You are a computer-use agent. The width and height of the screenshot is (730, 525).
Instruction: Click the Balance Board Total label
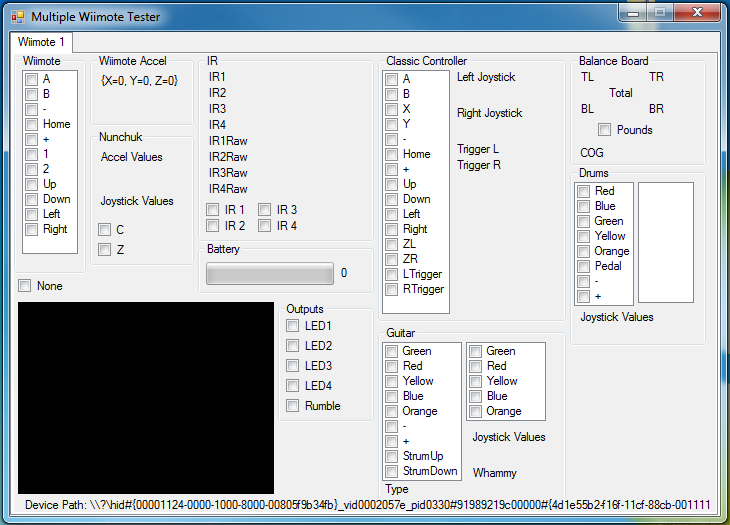point(621,93)
